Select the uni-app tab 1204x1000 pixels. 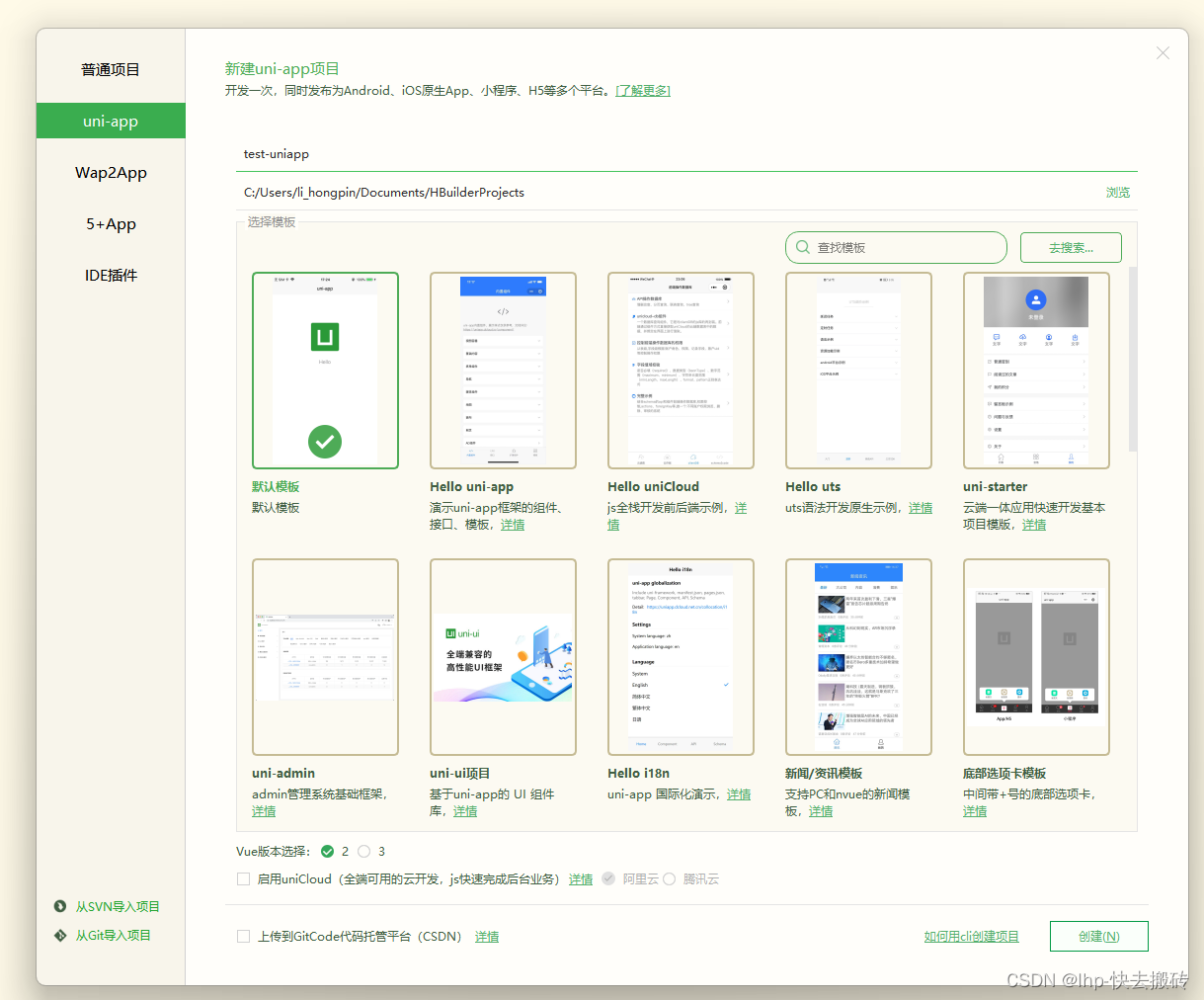pyautogui.click(x=111, y=121)
